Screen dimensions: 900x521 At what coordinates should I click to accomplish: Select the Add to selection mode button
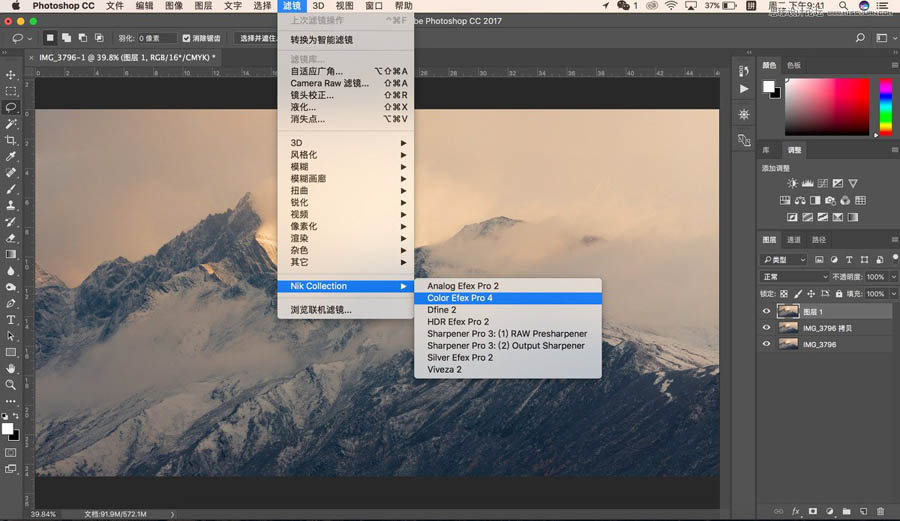click(67, 38)
